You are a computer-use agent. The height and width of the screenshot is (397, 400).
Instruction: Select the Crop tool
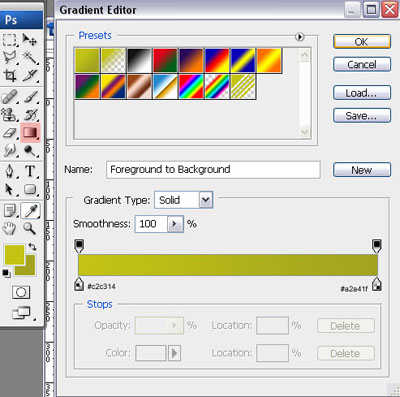coord(9,75)
